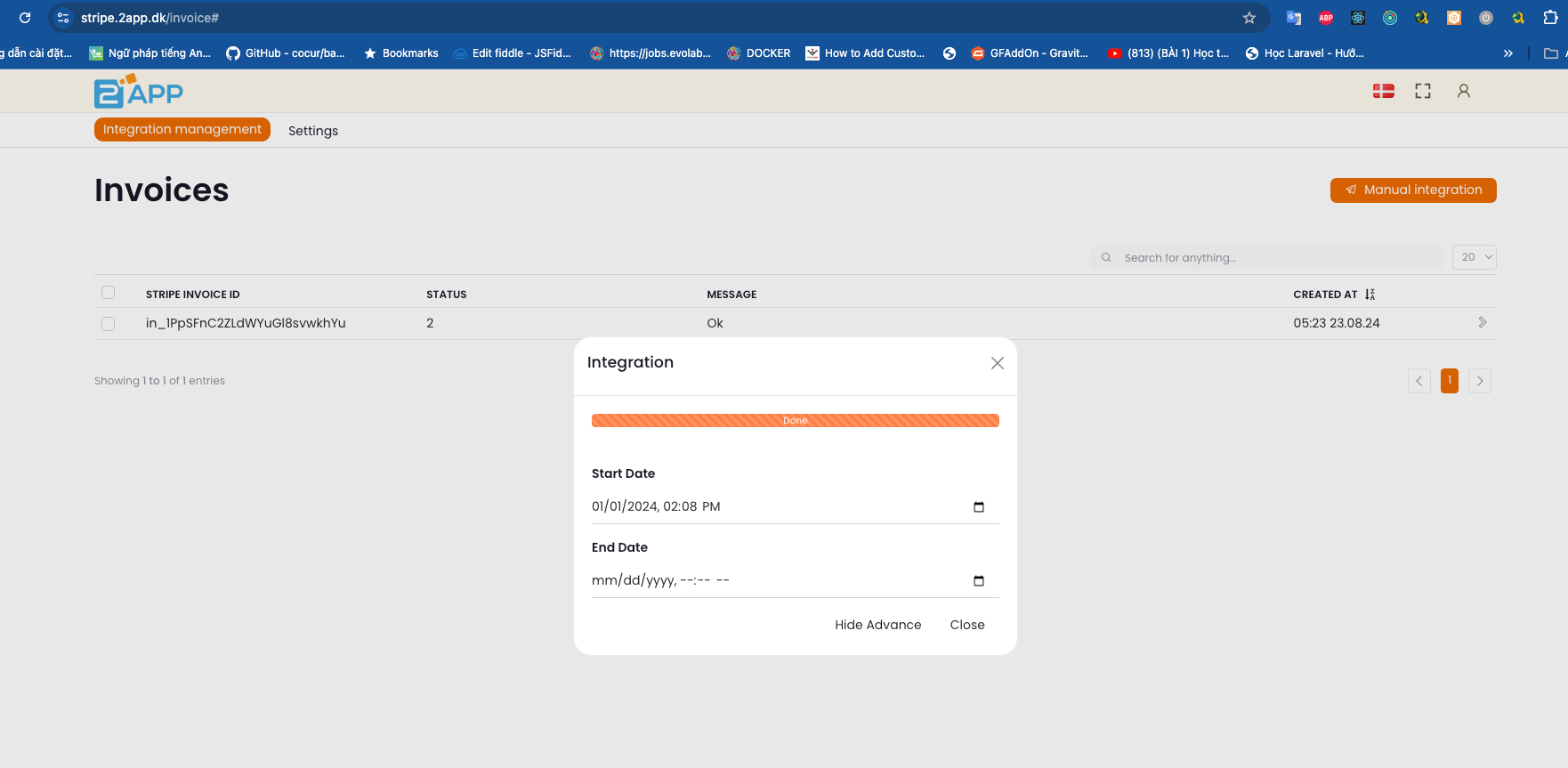Reload the page in the browser

tap(25, 18)
